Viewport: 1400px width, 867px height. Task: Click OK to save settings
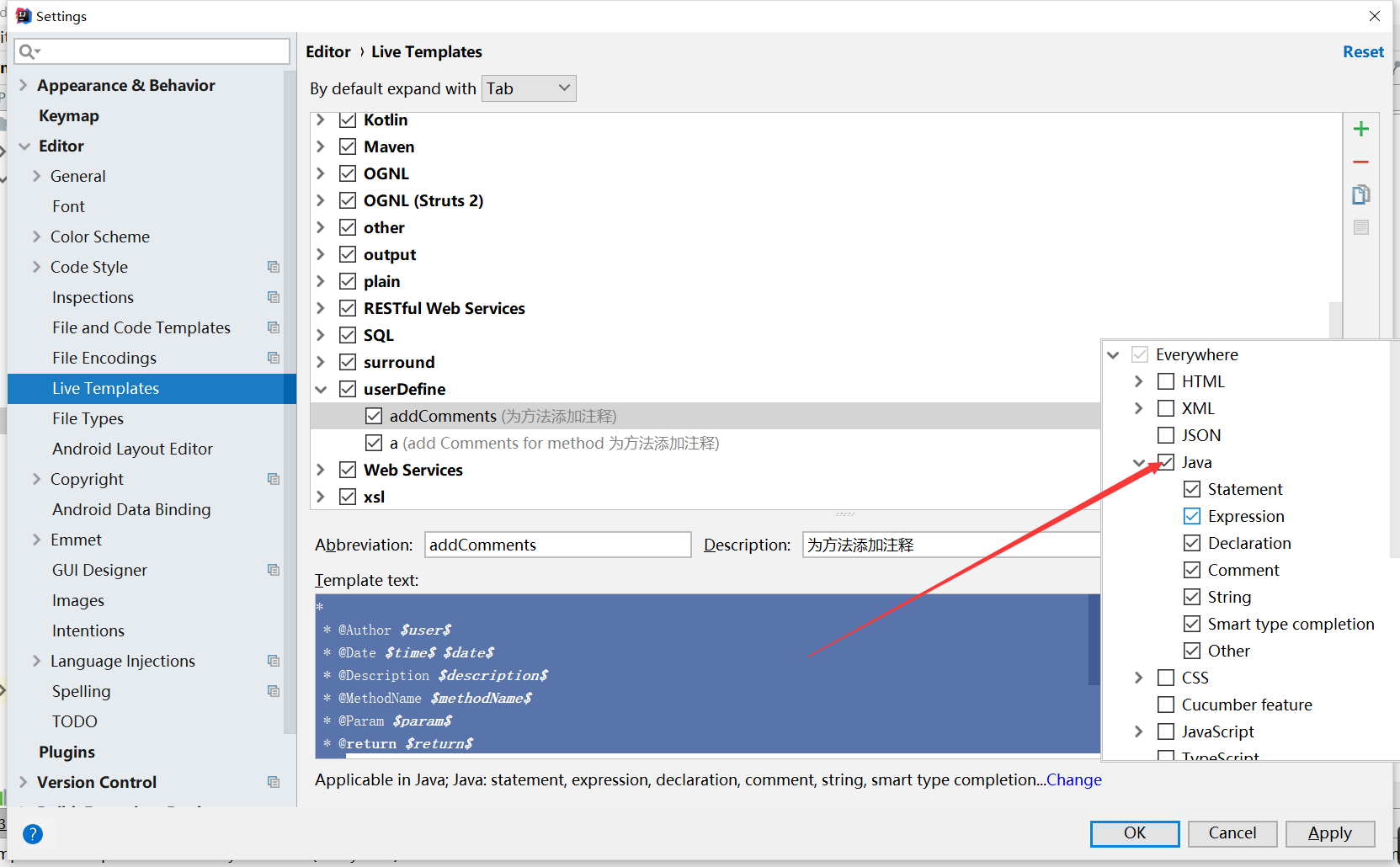click(1134, 833)
